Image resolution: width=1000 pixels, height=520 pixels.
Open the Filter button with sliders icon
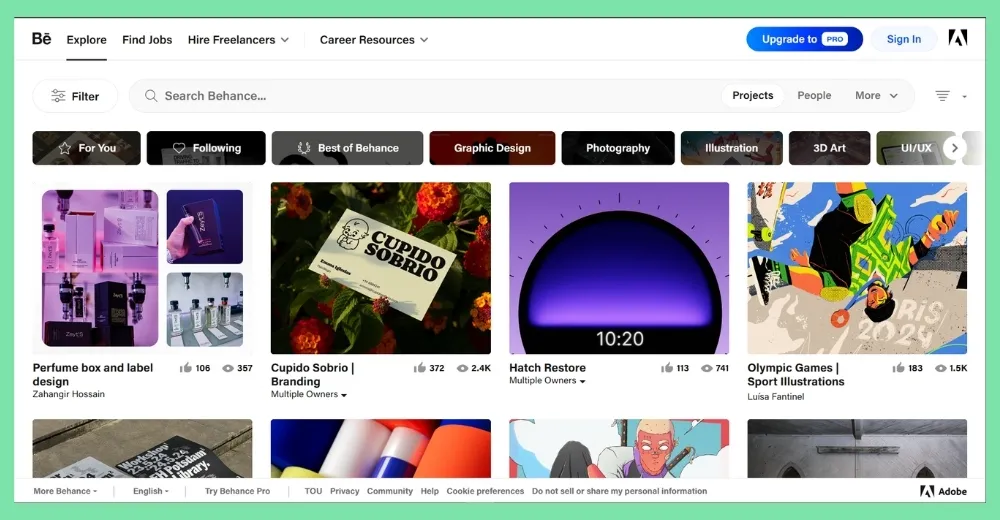75,96
